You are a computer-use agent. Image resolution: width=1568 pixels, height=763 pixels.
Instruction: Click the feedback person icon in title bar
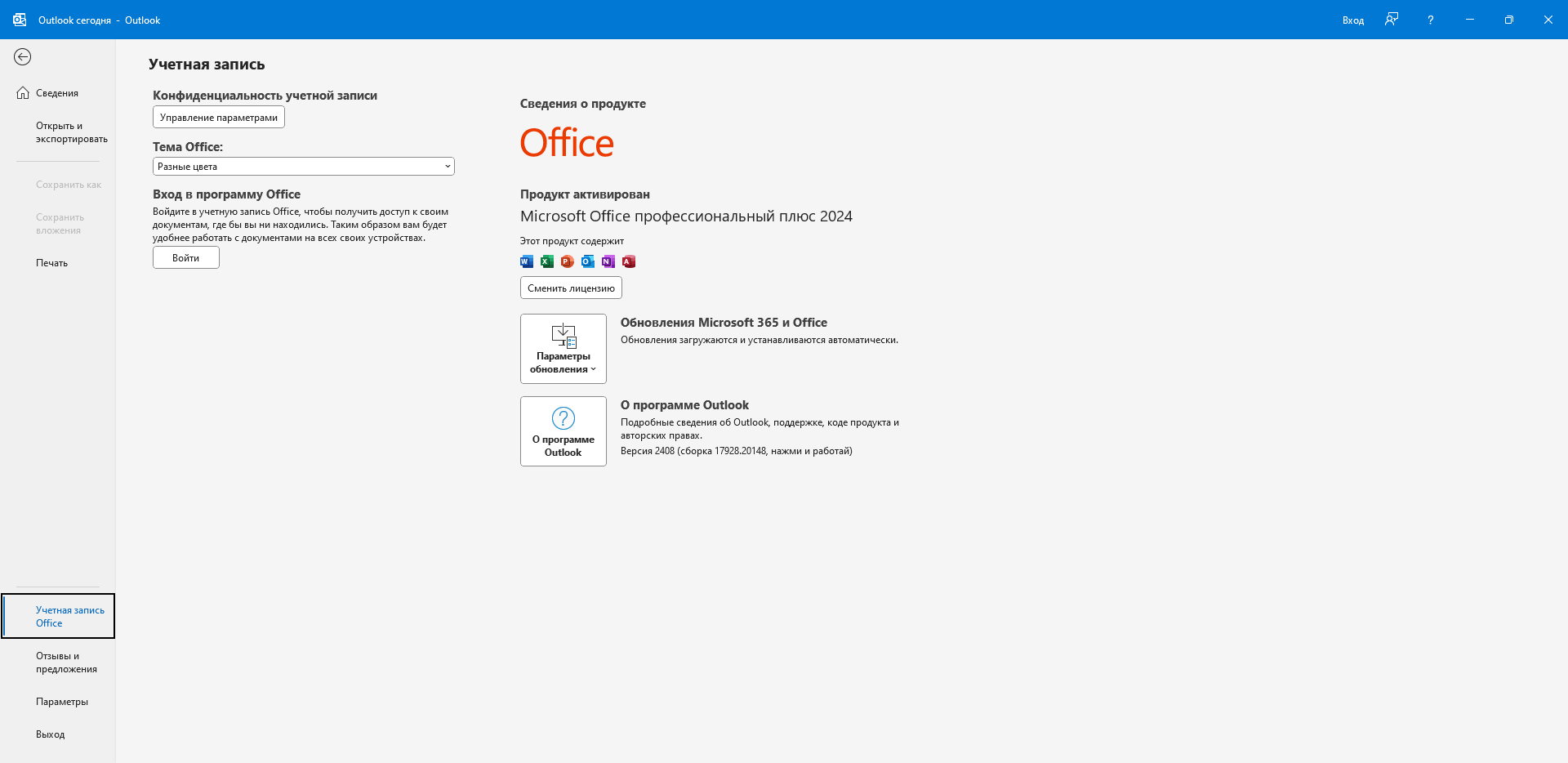pos(1392,20)
